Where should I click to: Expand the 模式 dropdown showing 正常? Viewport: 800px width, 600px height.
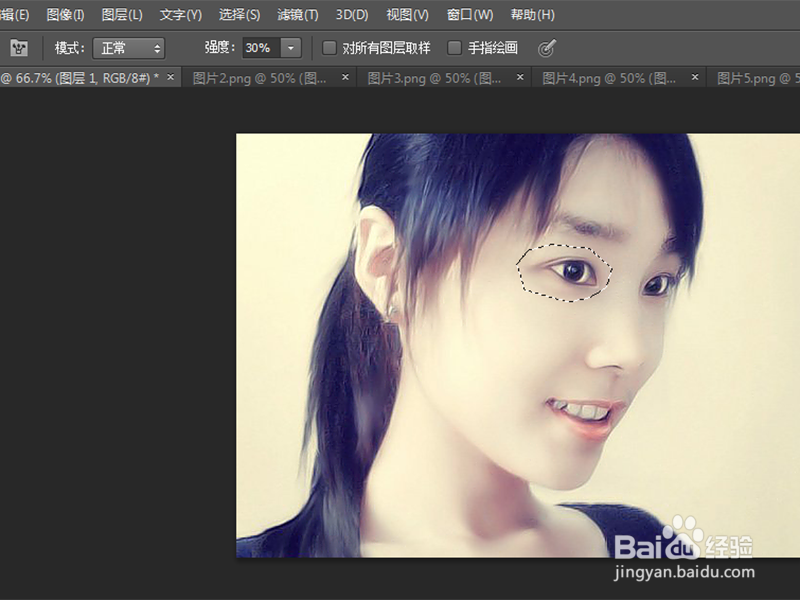pyautogui.click(x=129, y=48)
